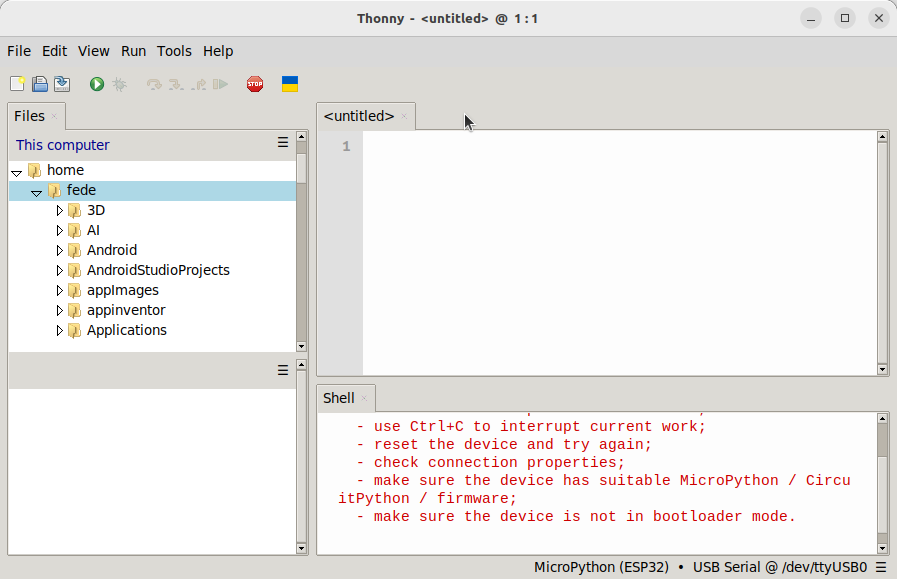This screenshot has width=897, height=579.
Task: Open the interpreter menu icon in status bar
Action: click(x=881, y=567)
